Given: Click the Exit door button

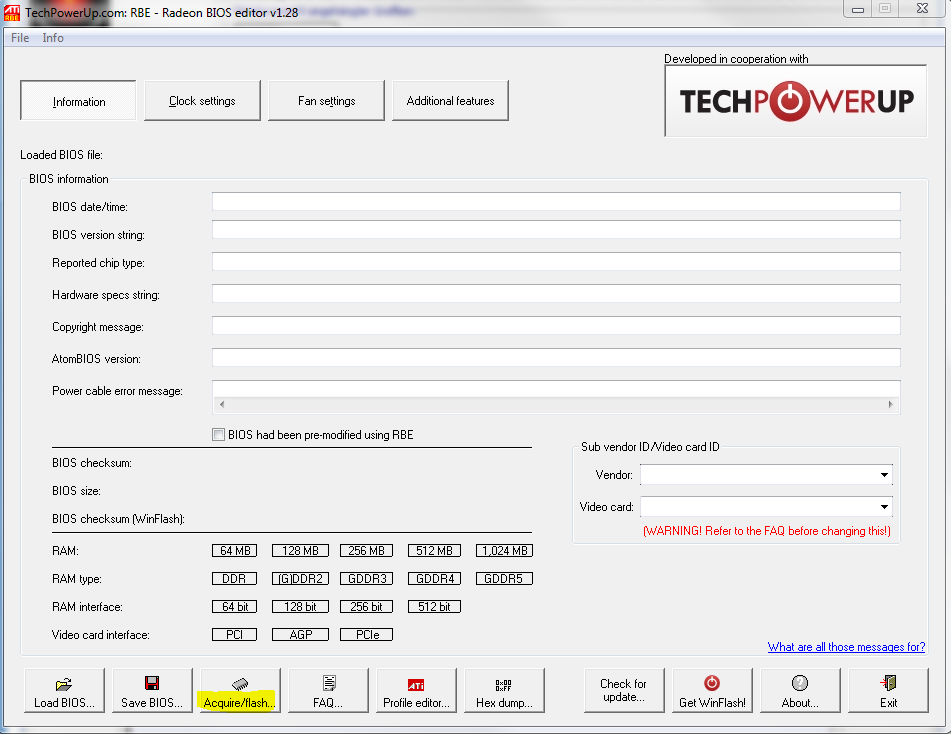Looking at the screenshot, I should pyautogui.click(x=889, y=690).
